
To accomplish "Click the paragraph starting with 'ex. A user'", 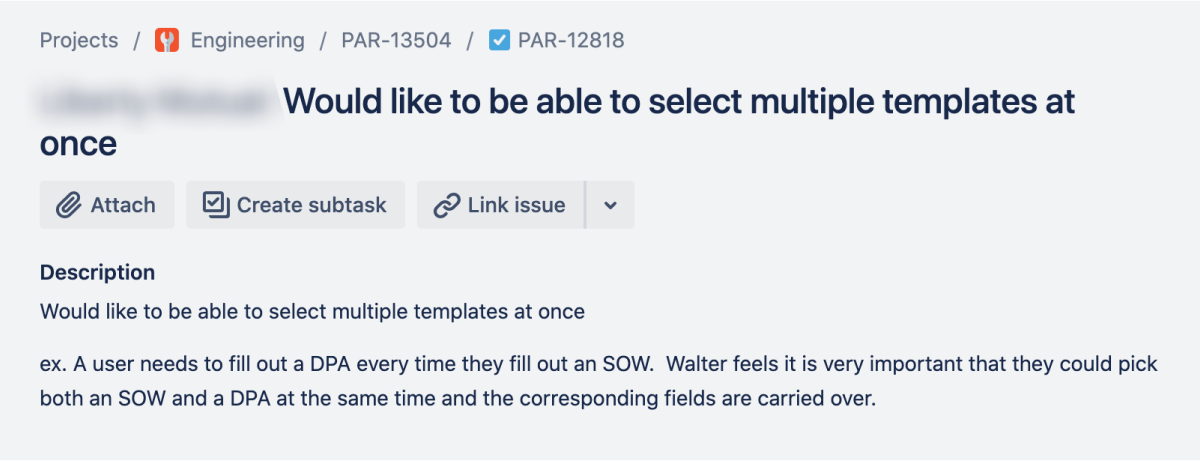I will pyautogui.click(x=598, y=365).
